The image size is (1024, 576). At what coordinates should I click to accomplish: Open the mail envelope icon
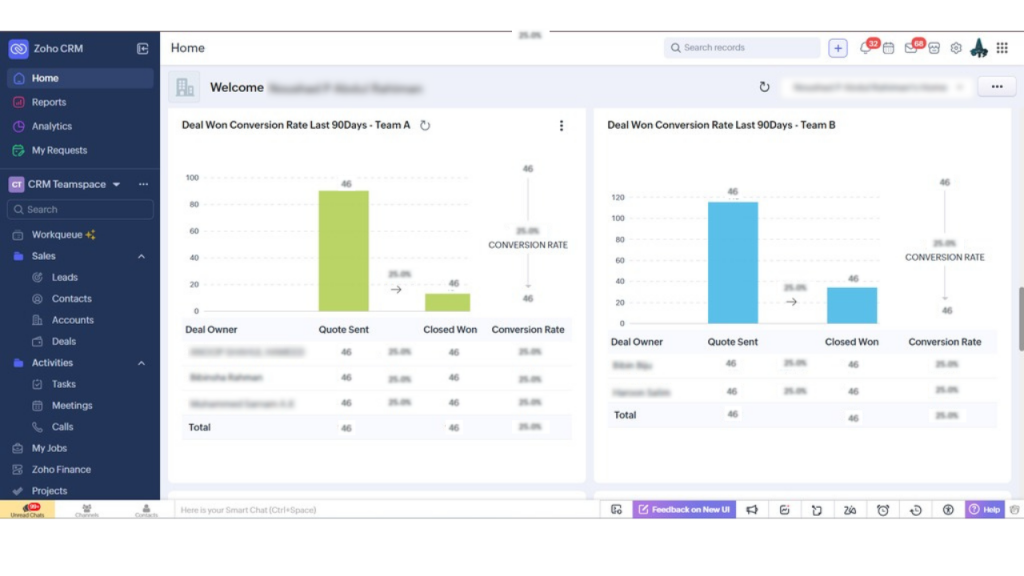(911, 48)
